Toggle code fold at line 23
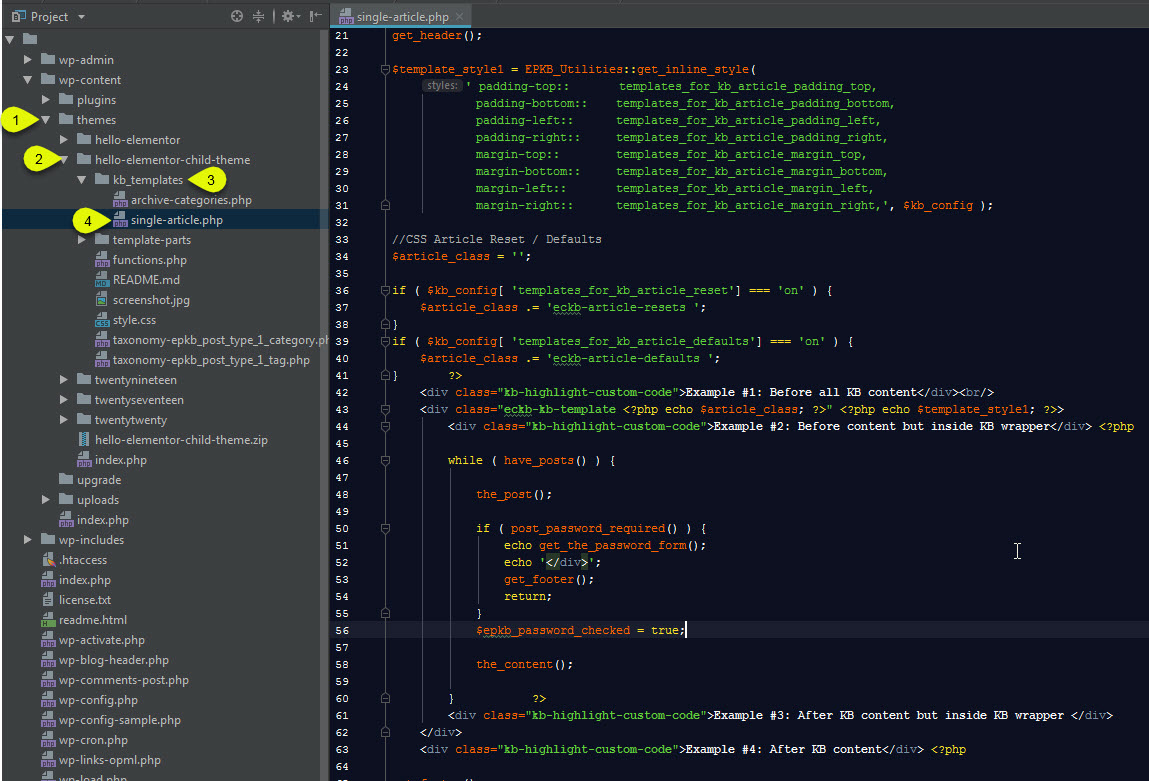The image size is (1149, 781). [x=384, y=70]
